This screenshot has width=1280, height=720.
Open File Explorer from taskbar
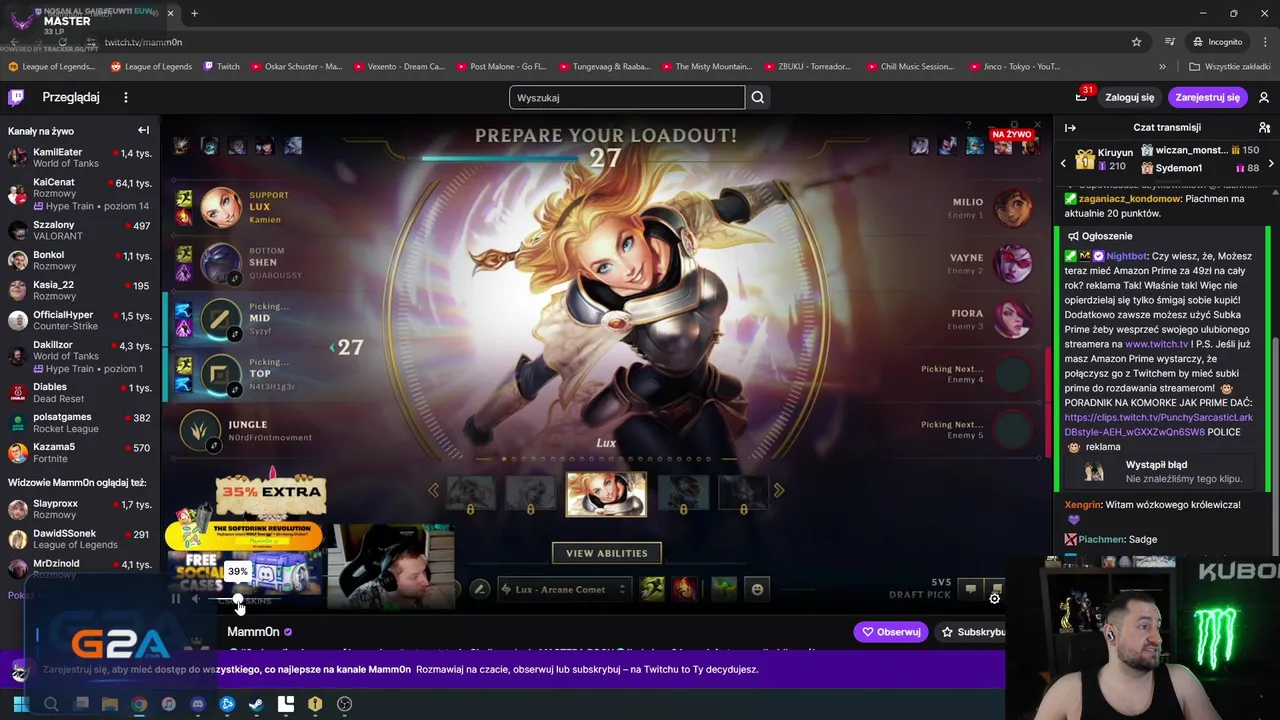click(110, 704)
